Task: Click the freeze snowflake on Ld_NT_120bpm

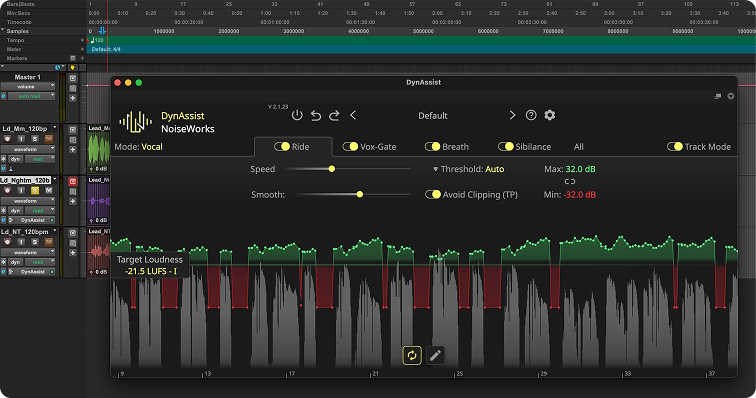Action: click(x=3, y=262)
